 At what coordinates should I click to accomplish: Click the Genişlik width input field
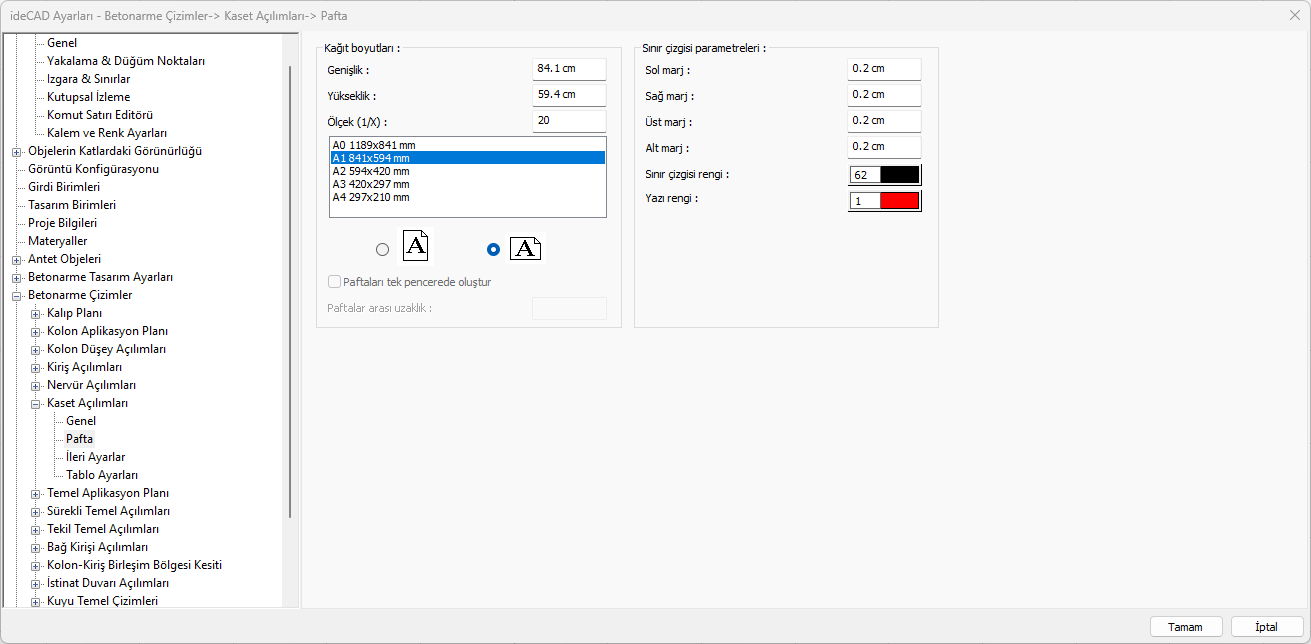[569, 69]
